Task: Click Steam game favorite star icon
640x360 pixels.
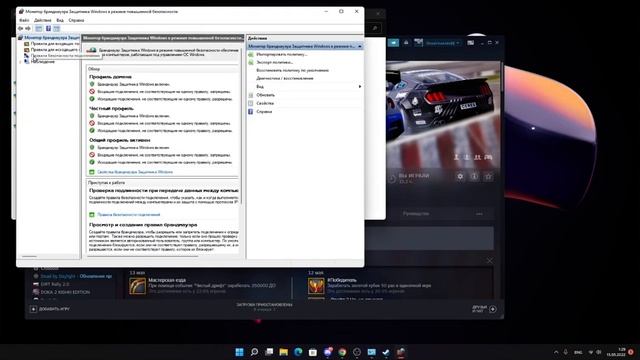Action: coord(488,177)
